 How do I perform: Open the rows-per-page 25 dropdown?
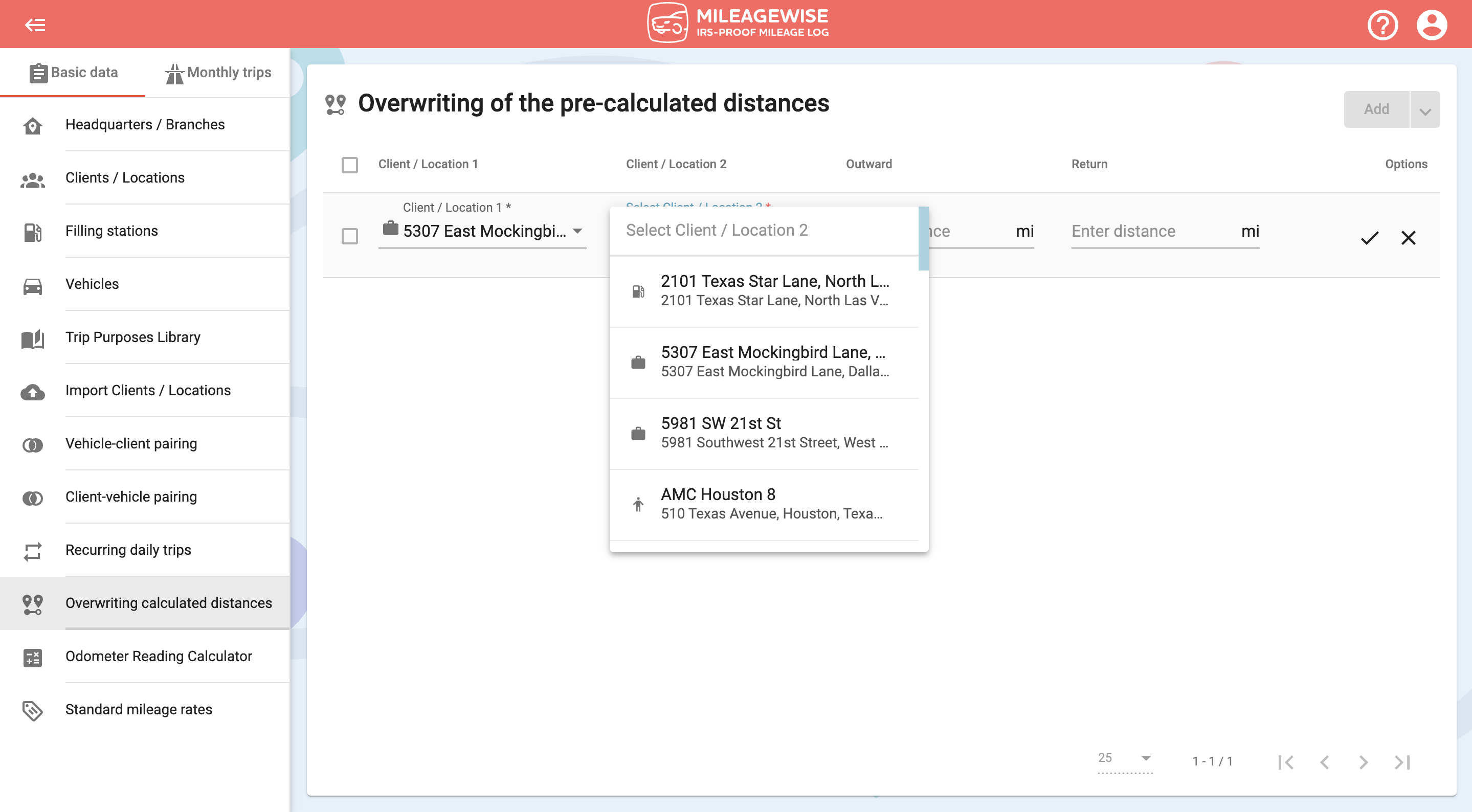(x=1125, y=758)
